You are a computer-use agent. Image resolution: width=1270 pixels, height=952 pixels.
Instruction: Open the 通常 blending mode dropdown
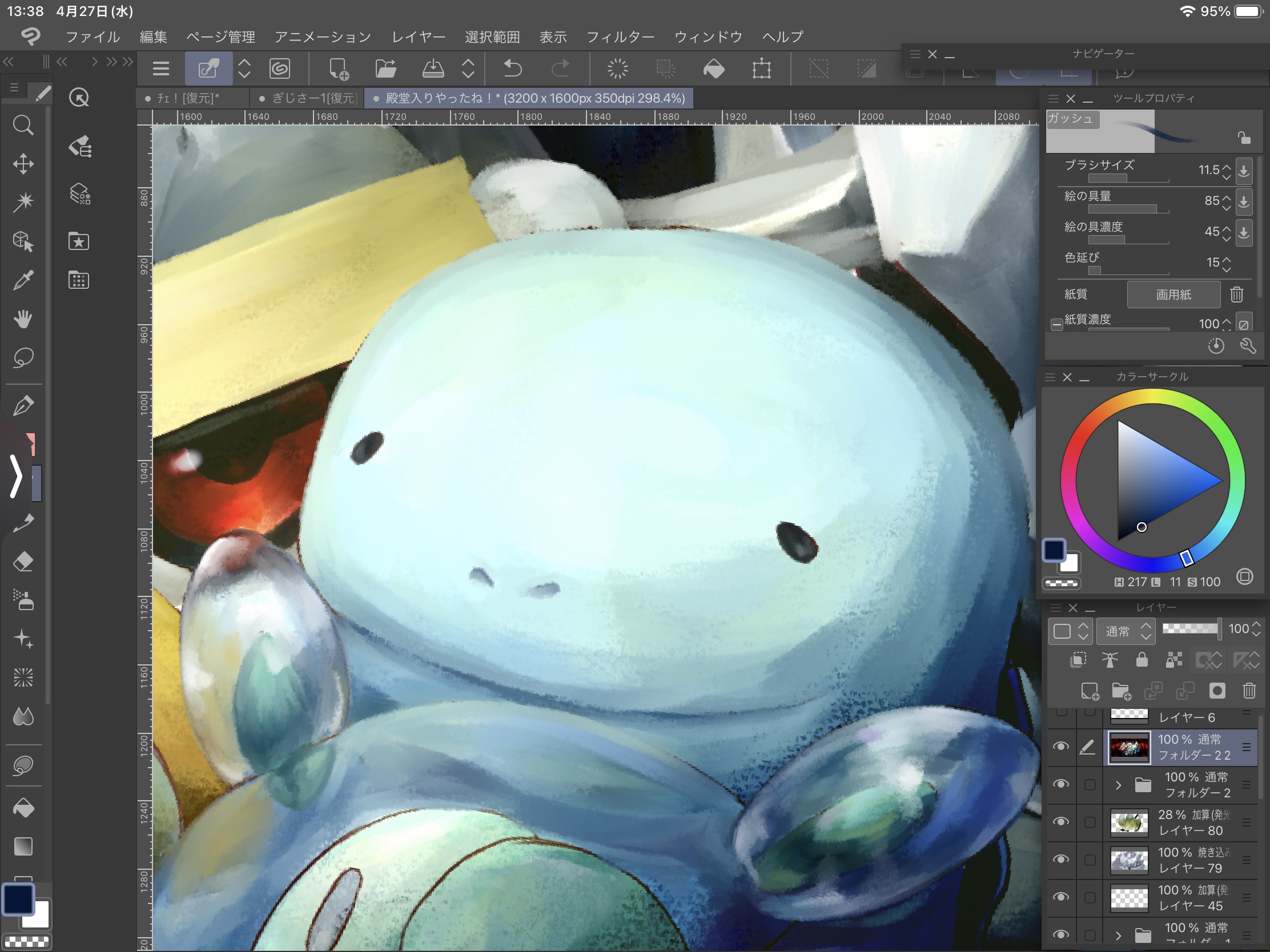pos(1126,631)
